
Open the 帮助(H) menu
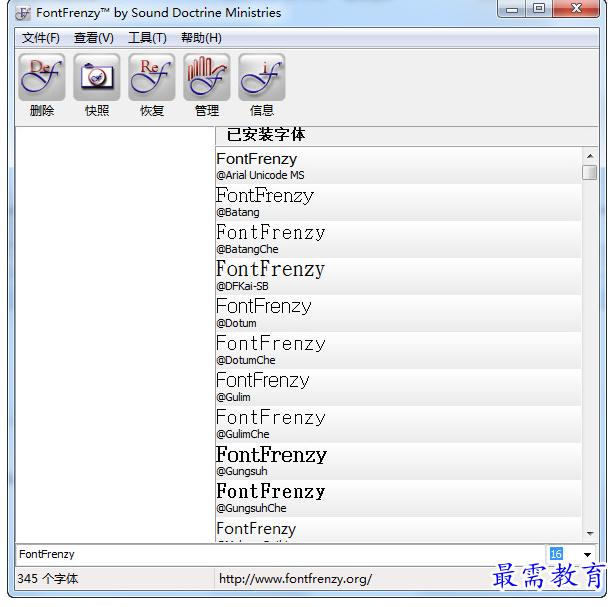201,38
